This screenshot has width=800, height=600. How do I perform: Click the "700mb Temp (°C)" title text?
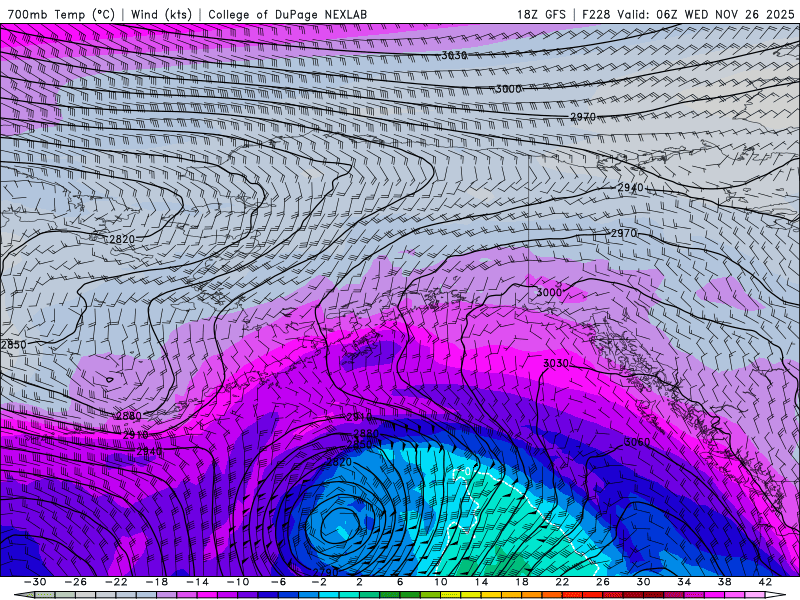tap(61, 14)
